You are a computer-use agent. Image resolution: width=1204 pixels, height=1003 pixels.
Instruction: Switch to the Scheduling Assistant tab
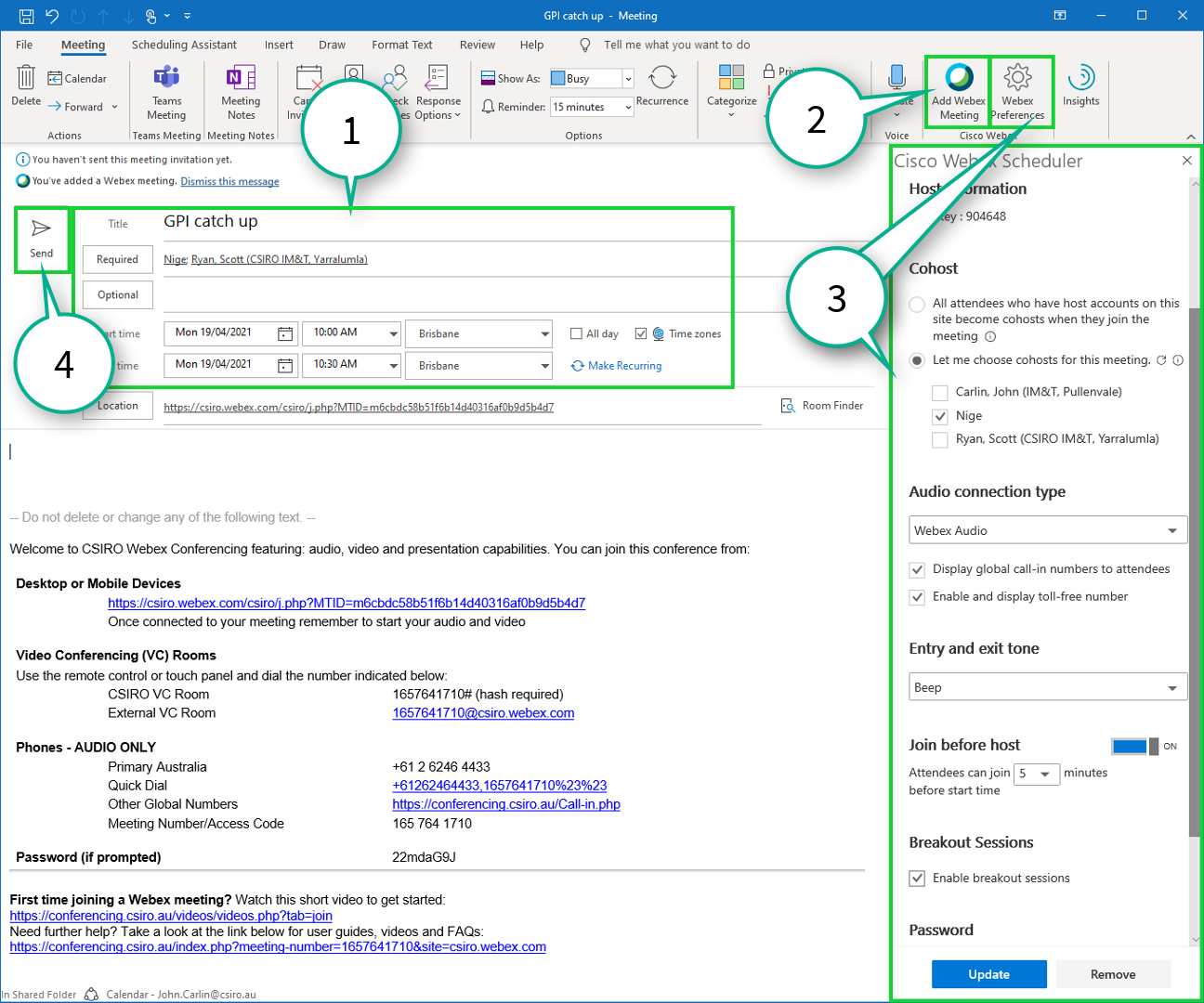click(x=184, y=45)
